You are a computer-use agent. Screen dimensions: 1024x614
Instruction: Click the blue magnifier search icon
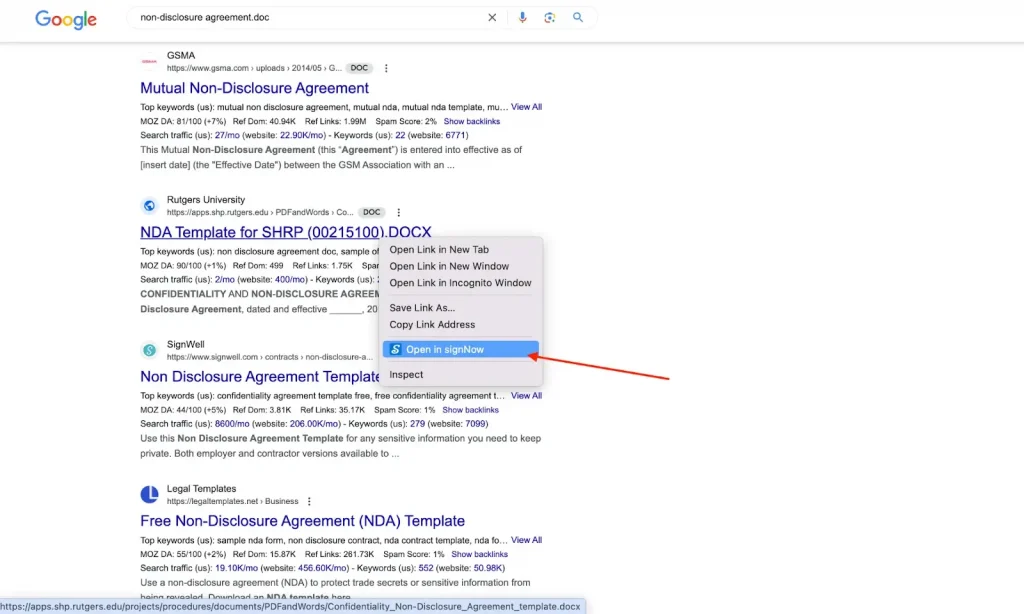(578, 18)
